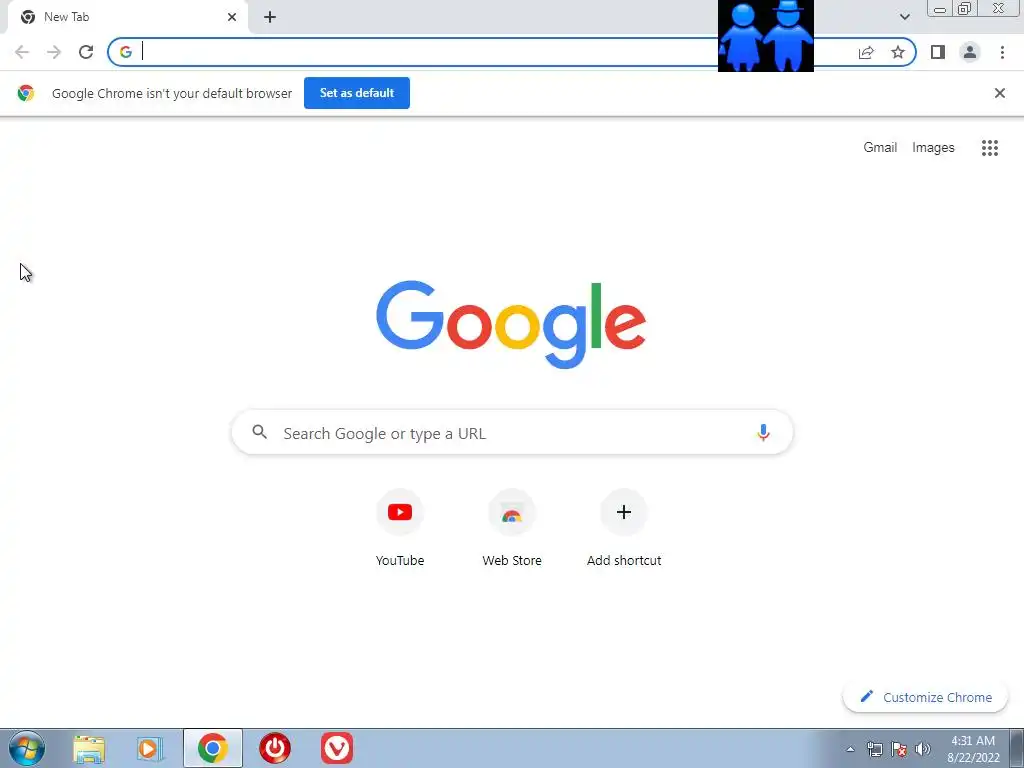
Task: Click the forward navigation arrow
Action: [54, 52]
